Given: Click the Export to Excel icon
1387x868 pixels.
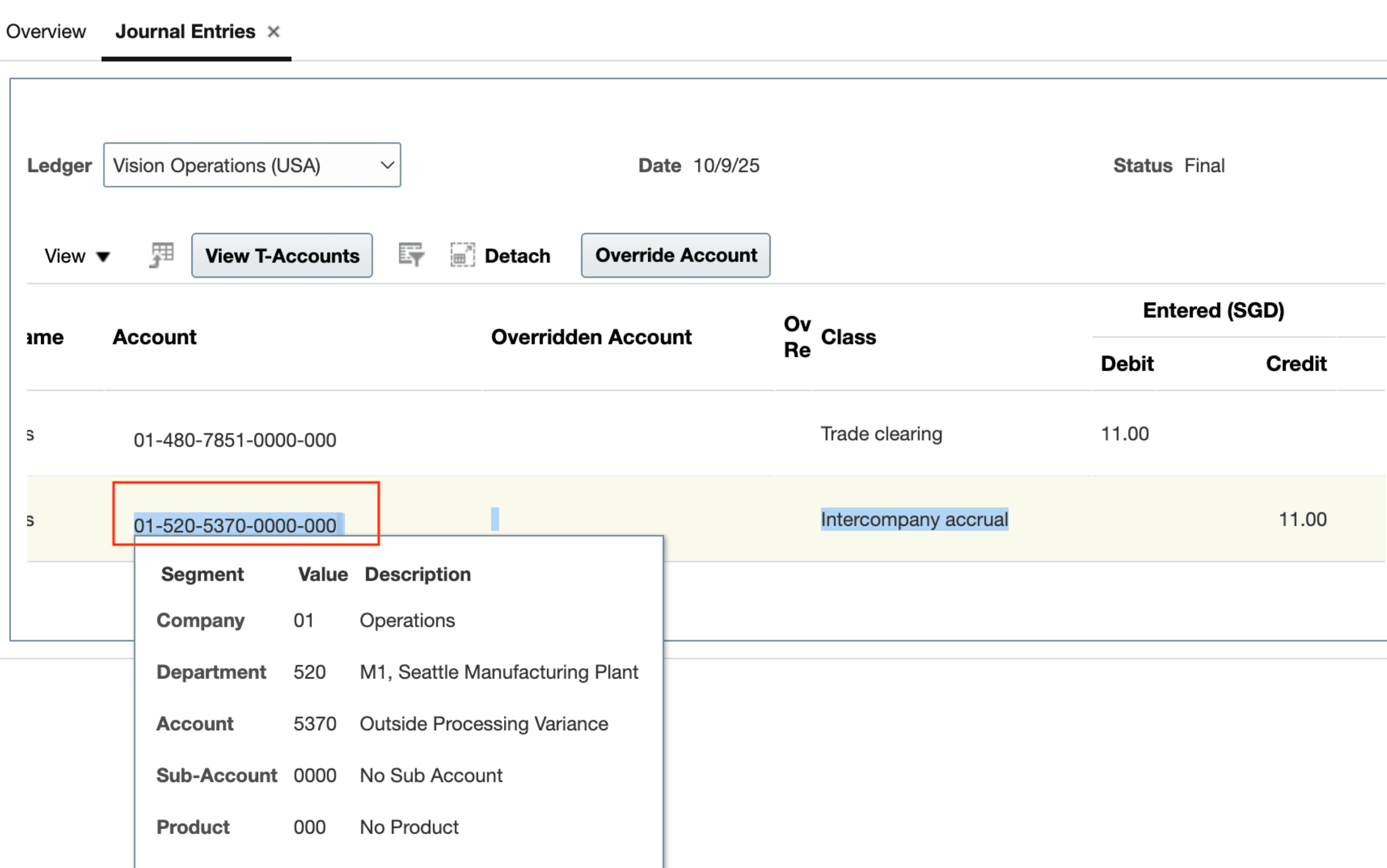Looking at the screenshot, I should tap(161, 255).
